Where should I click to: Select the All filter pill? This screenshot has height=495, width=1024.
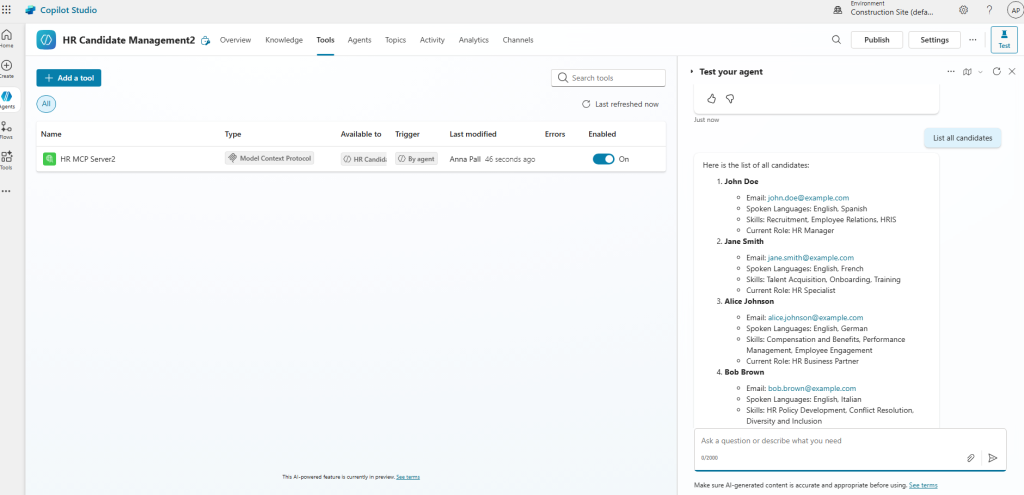pos(46,103)
